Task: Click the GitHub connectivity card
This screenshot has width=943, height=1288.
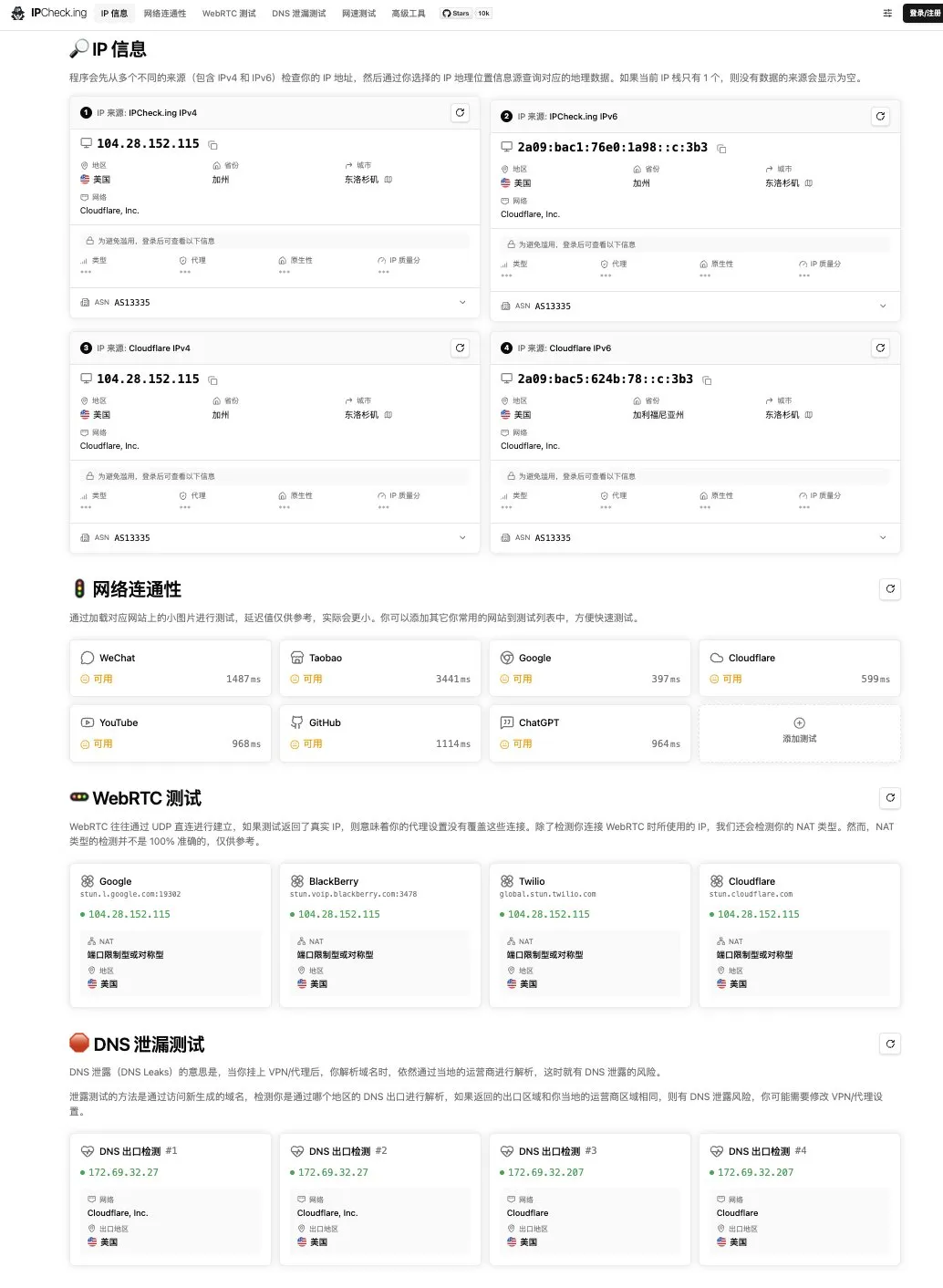Action: click(x=380, y=733)
